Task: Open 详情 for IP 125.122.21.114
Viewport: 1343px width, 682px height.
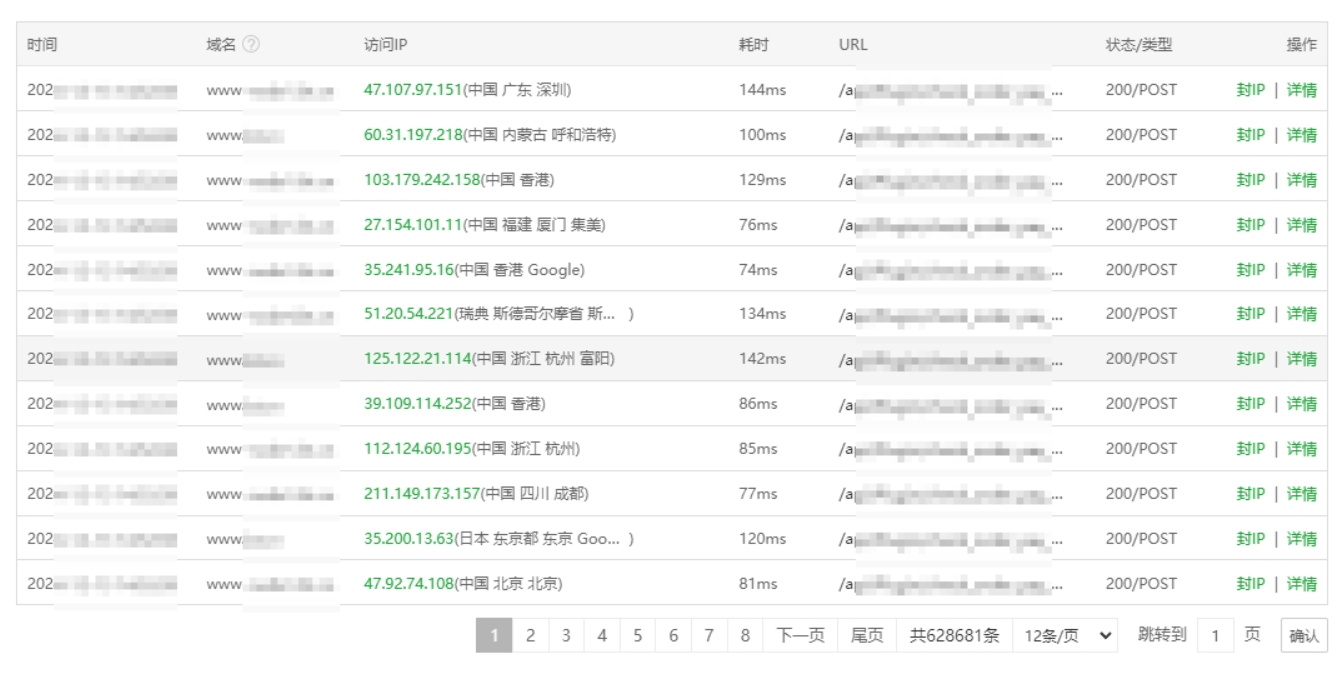Action: 1301,359
